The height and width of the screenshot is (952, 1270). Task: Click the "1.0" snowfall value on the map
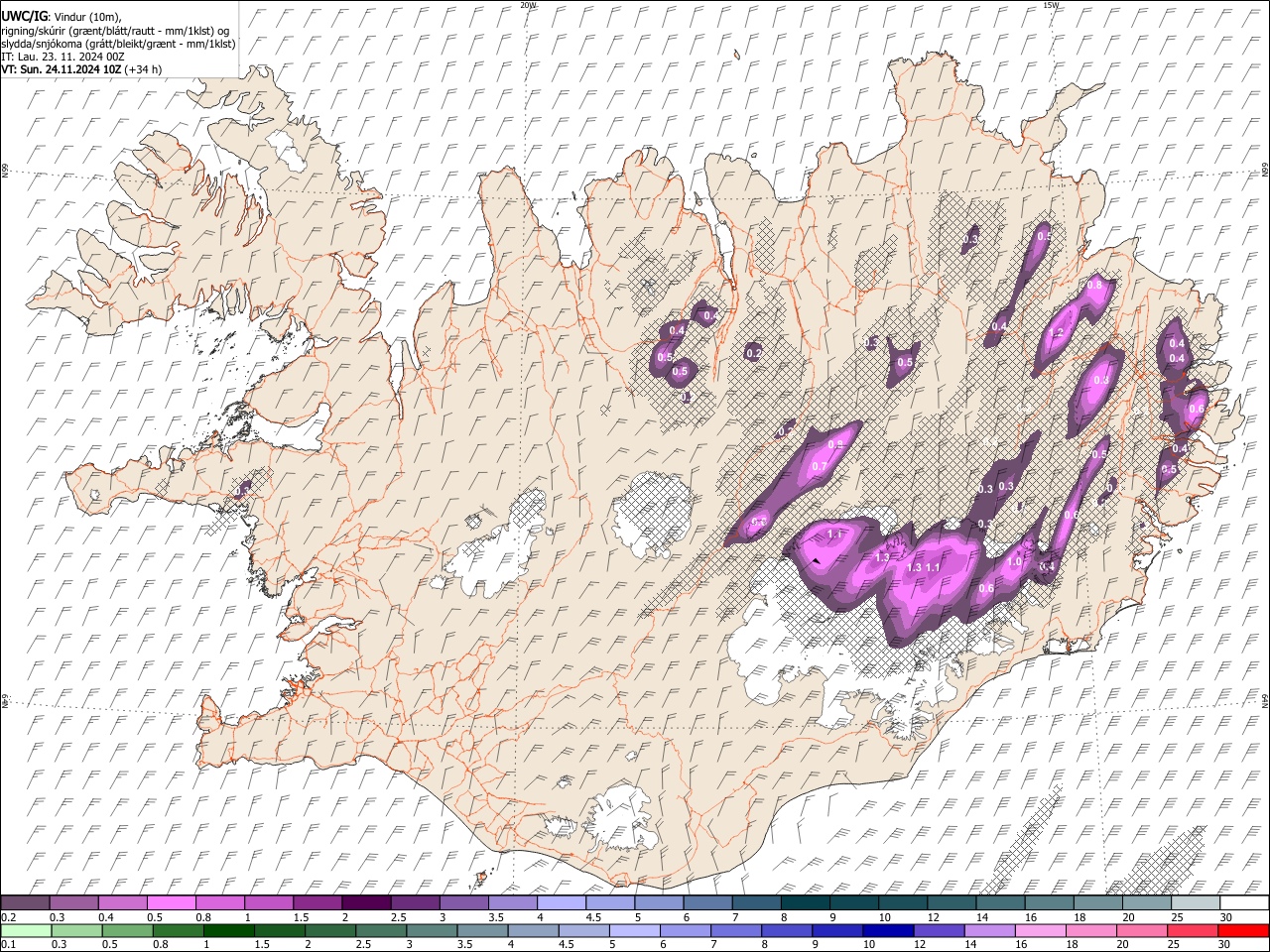[x=1014, y=561]
